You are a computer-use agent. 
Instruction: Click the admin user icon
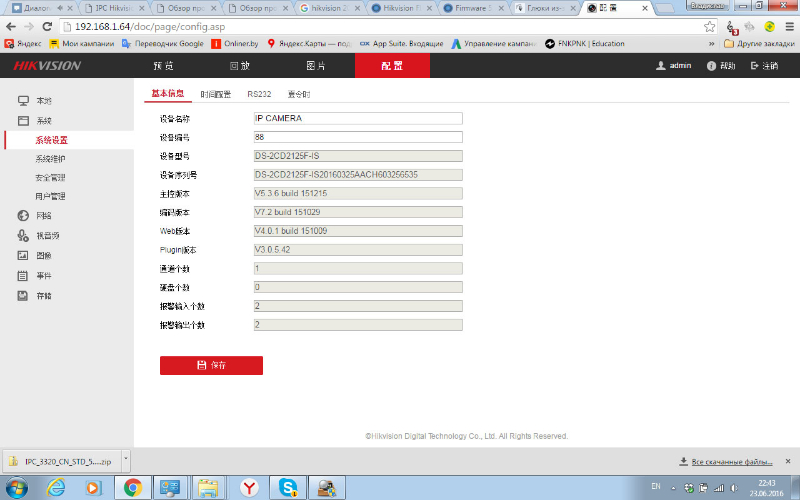coord(661,65)
